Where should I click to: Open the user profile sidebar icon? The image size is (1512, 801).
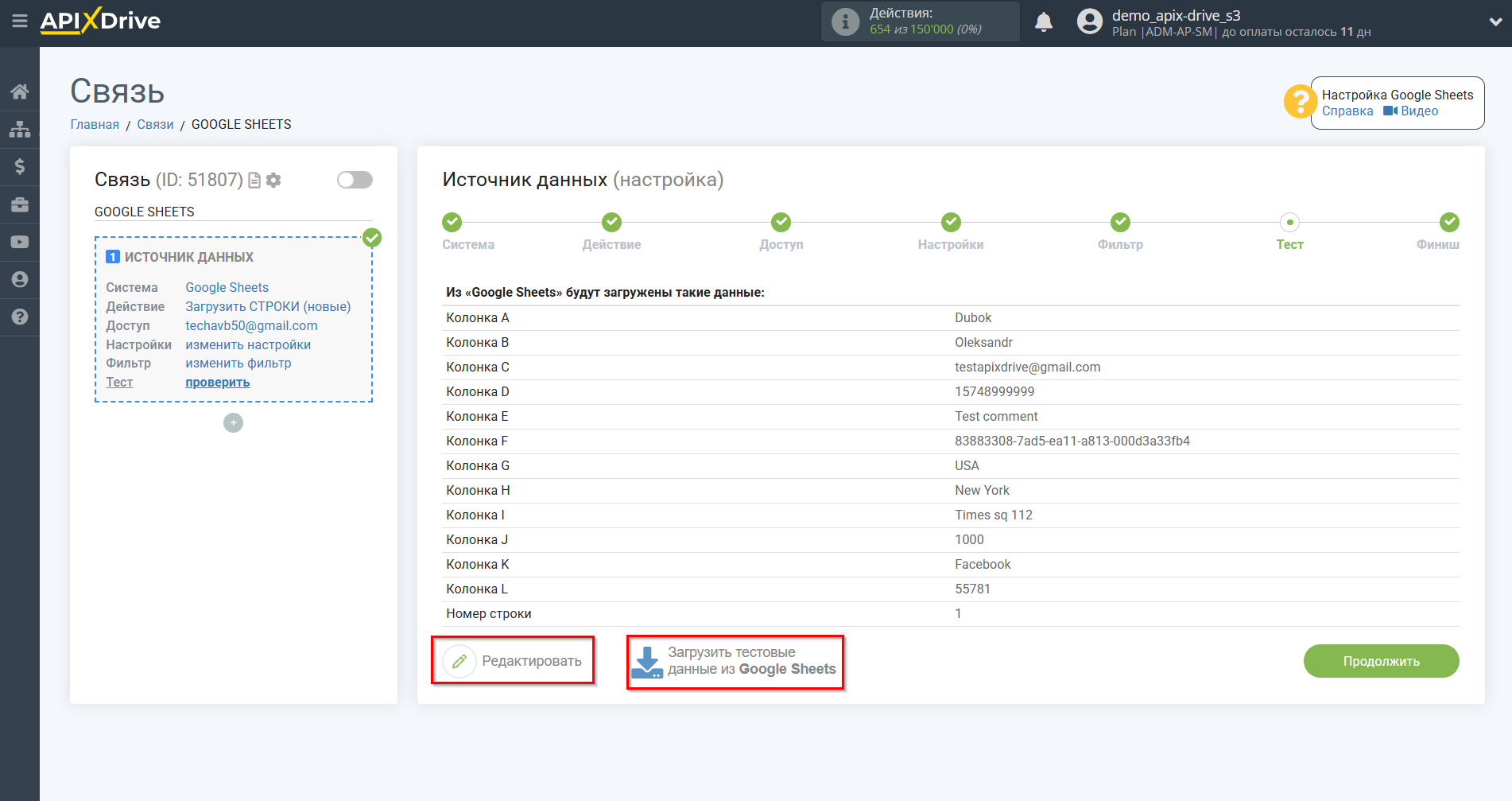20,279
